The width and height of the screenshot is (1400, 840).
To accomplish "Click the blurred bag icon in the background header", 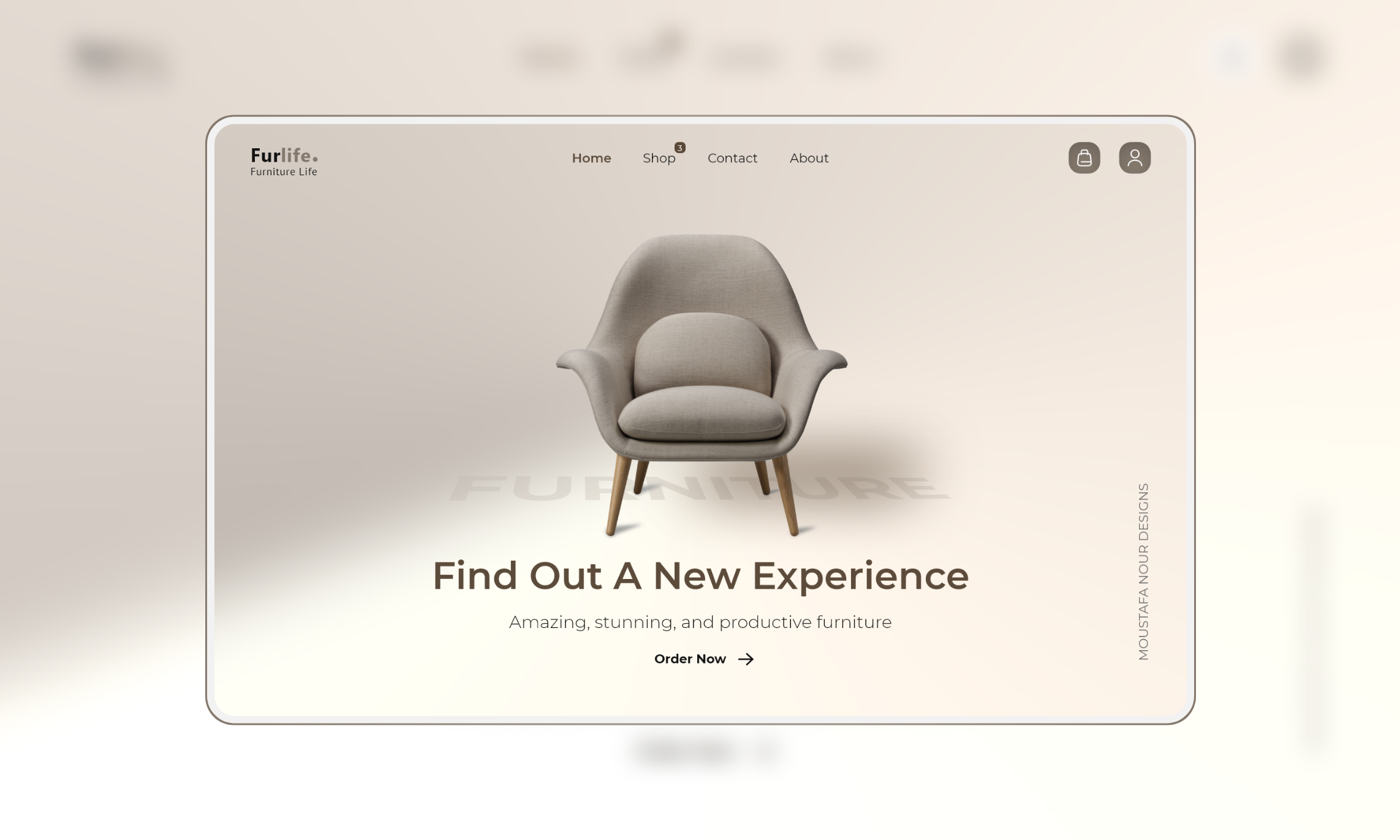I will point(1233,56).
